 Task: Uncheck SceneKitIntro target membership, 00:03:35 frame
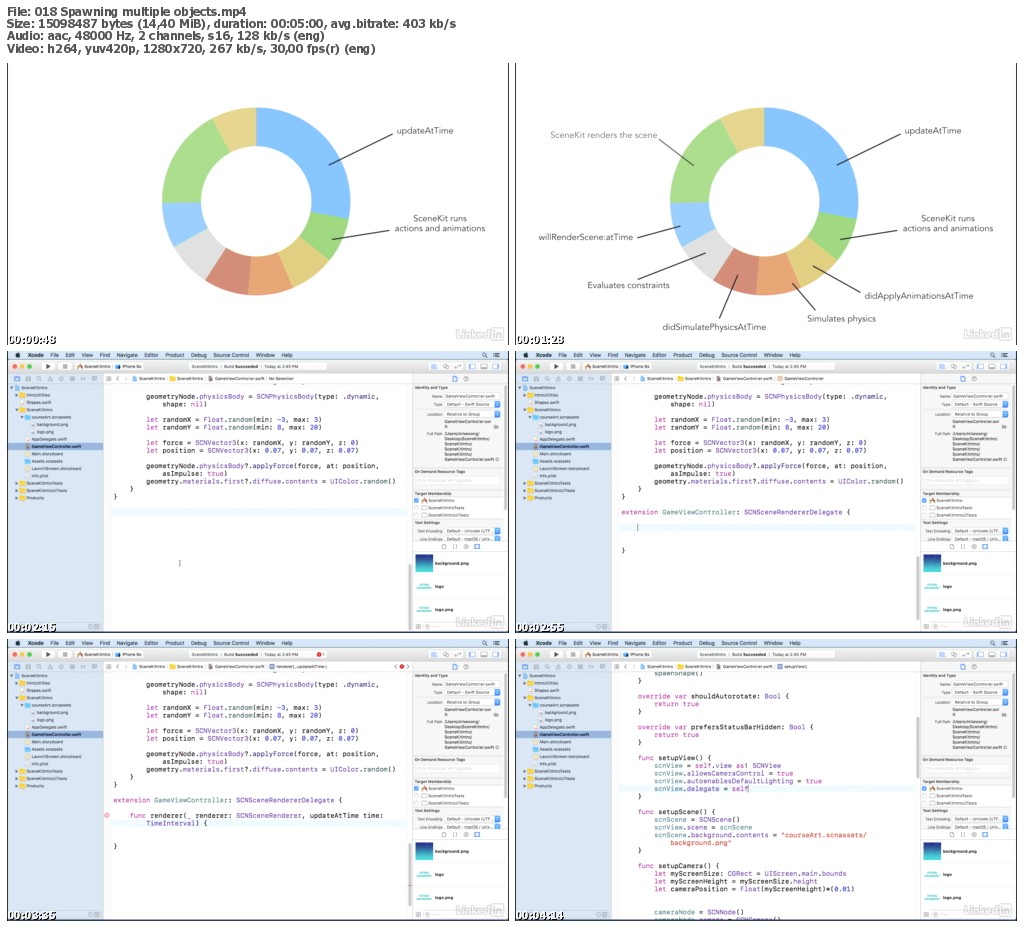[x=416, y=789]
